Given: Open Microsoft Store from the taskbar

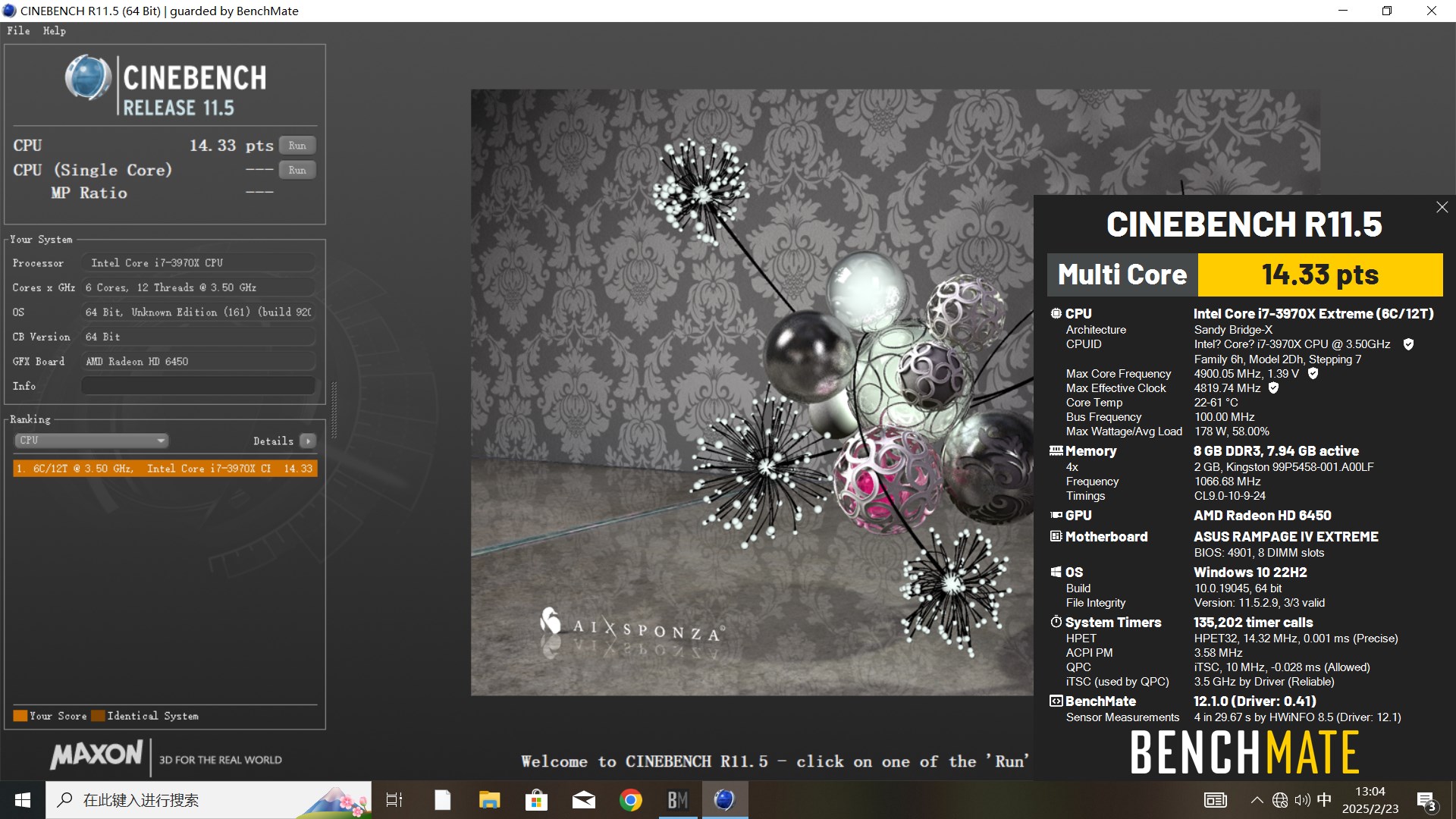Looking at the screenshot, I should point(537,800).
